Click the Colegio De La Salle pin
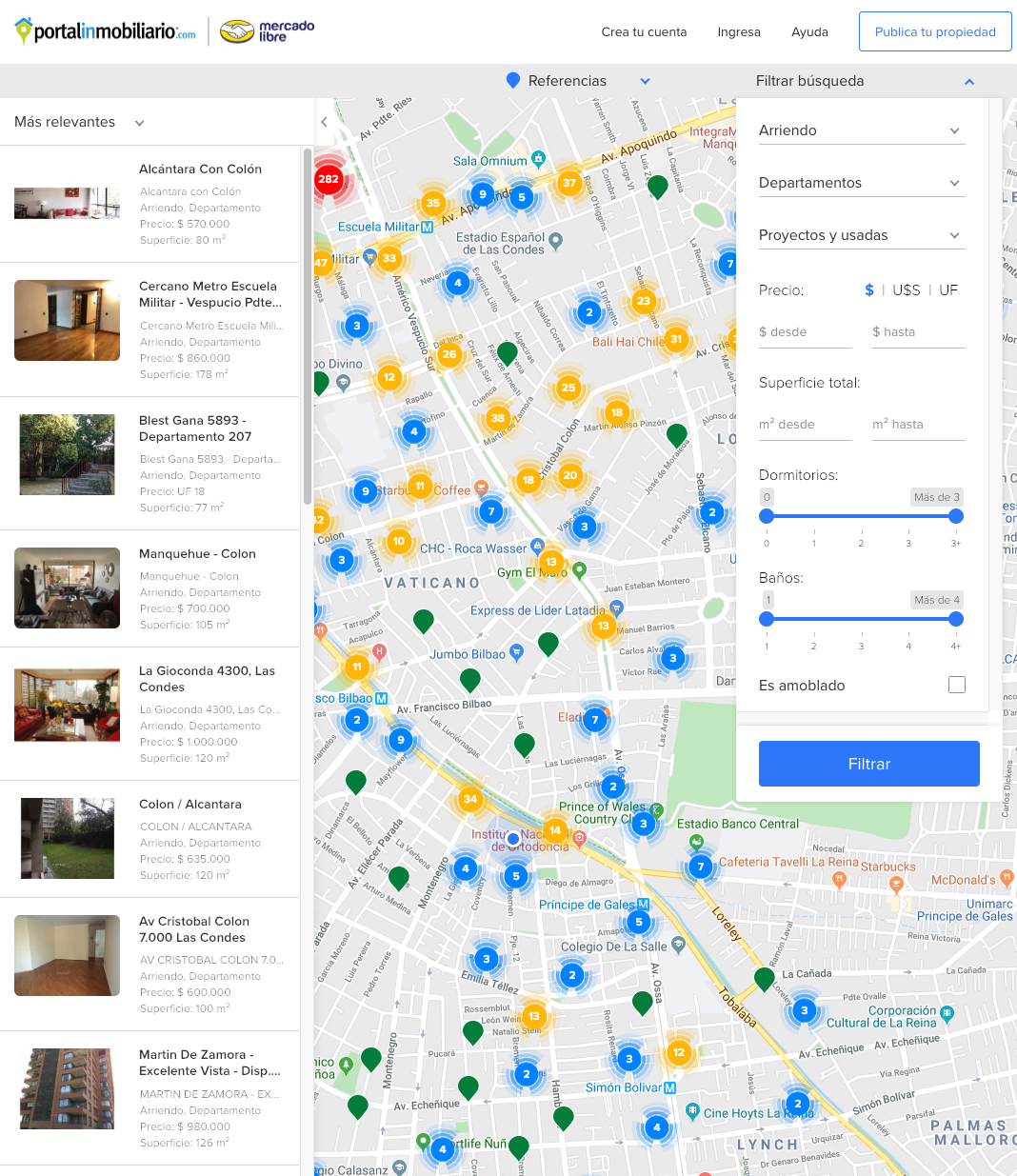1017x1176 pixels. (678, 945)
